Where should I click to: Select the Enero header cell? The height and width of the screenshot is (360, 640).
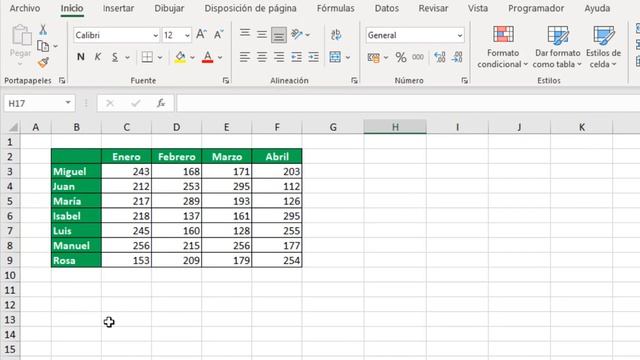[x=127, y=157]
